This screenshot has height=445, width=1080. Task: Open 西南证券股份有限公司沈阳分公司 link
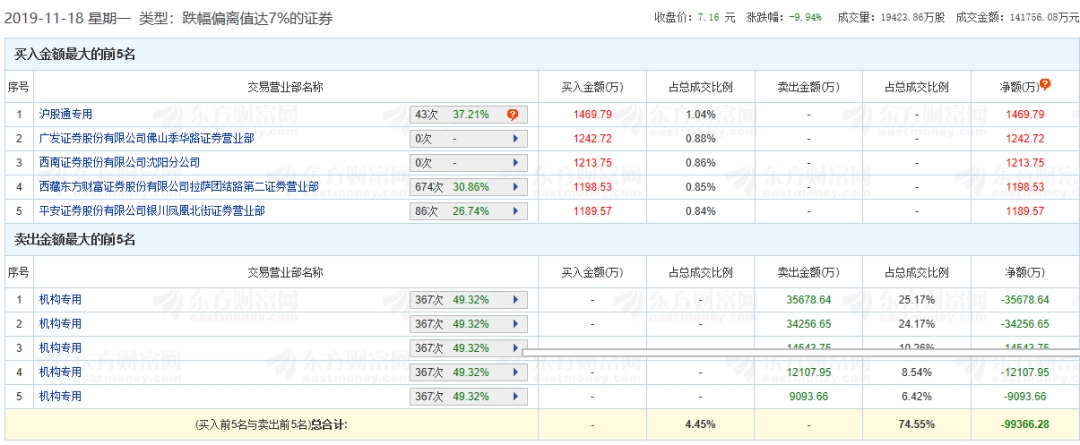[x=119, y=163]
